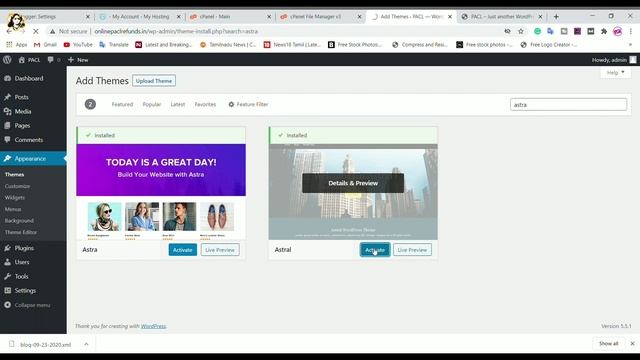Image resolution: width=640 pixels, height=360 pixels.
Task: Expand the downloaded blog xml file options
Action: [86, 344]
